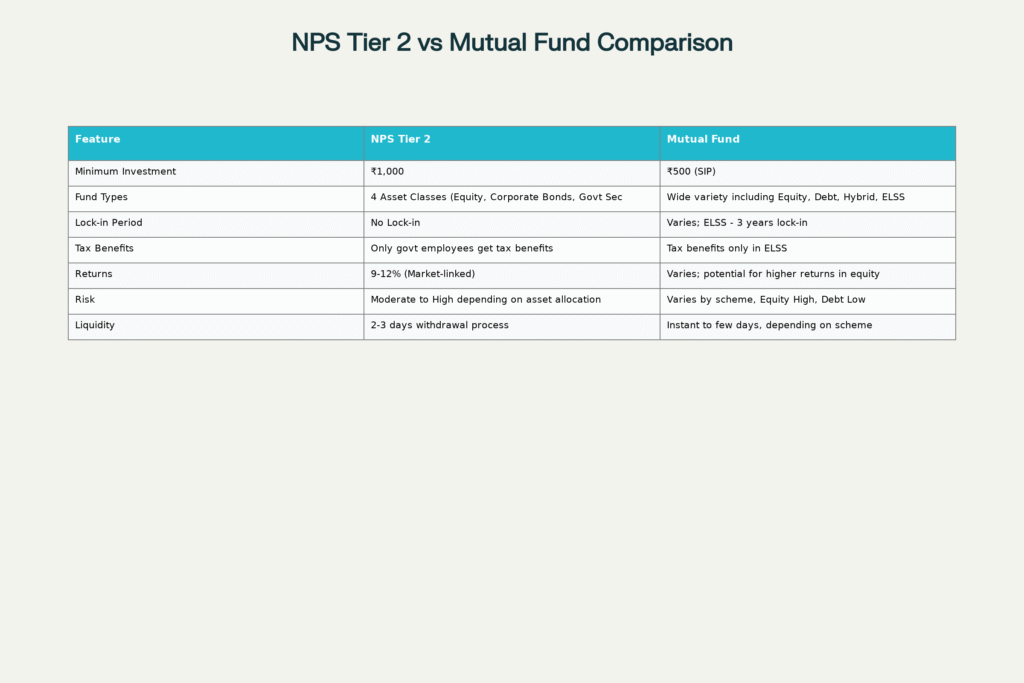This screenshot has width=1024, height=683.
Task: Click the page title heading text
Action: pyautogui.click(x=512, y=43)
